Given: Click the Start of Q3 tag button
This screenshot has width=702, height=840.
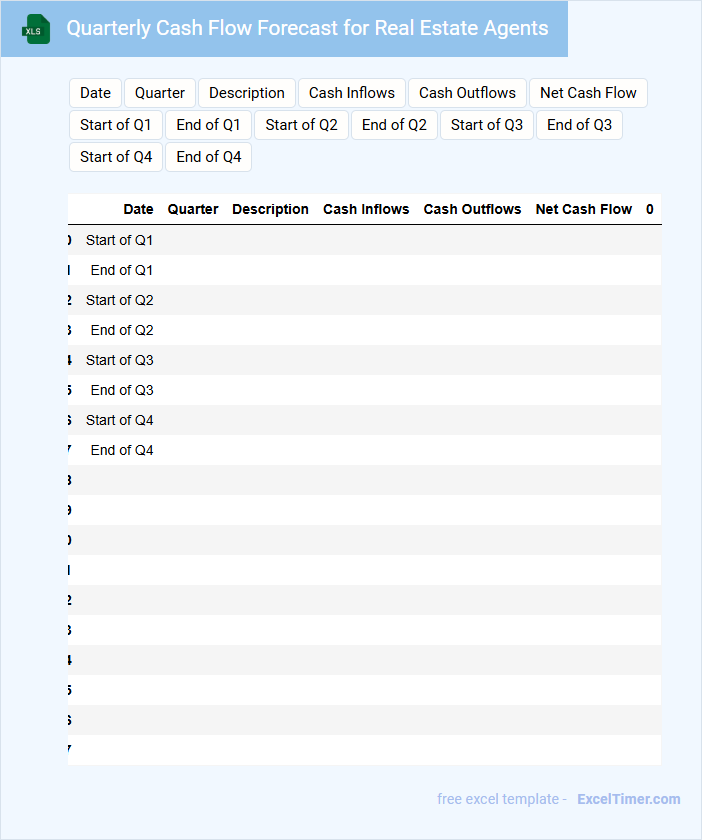Looking at the screenshot, I should coord(487,125).
